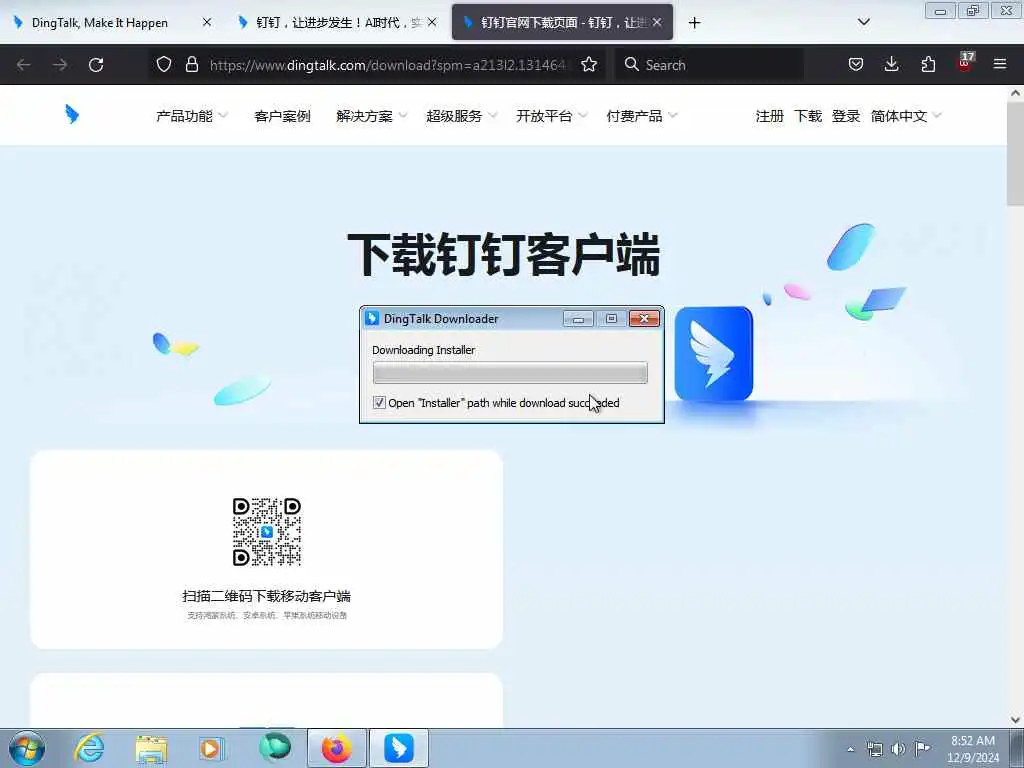The height and width of the screenshot is (768, 1024).
Task: Click the site security padlock icon
Action: [191, 64]
